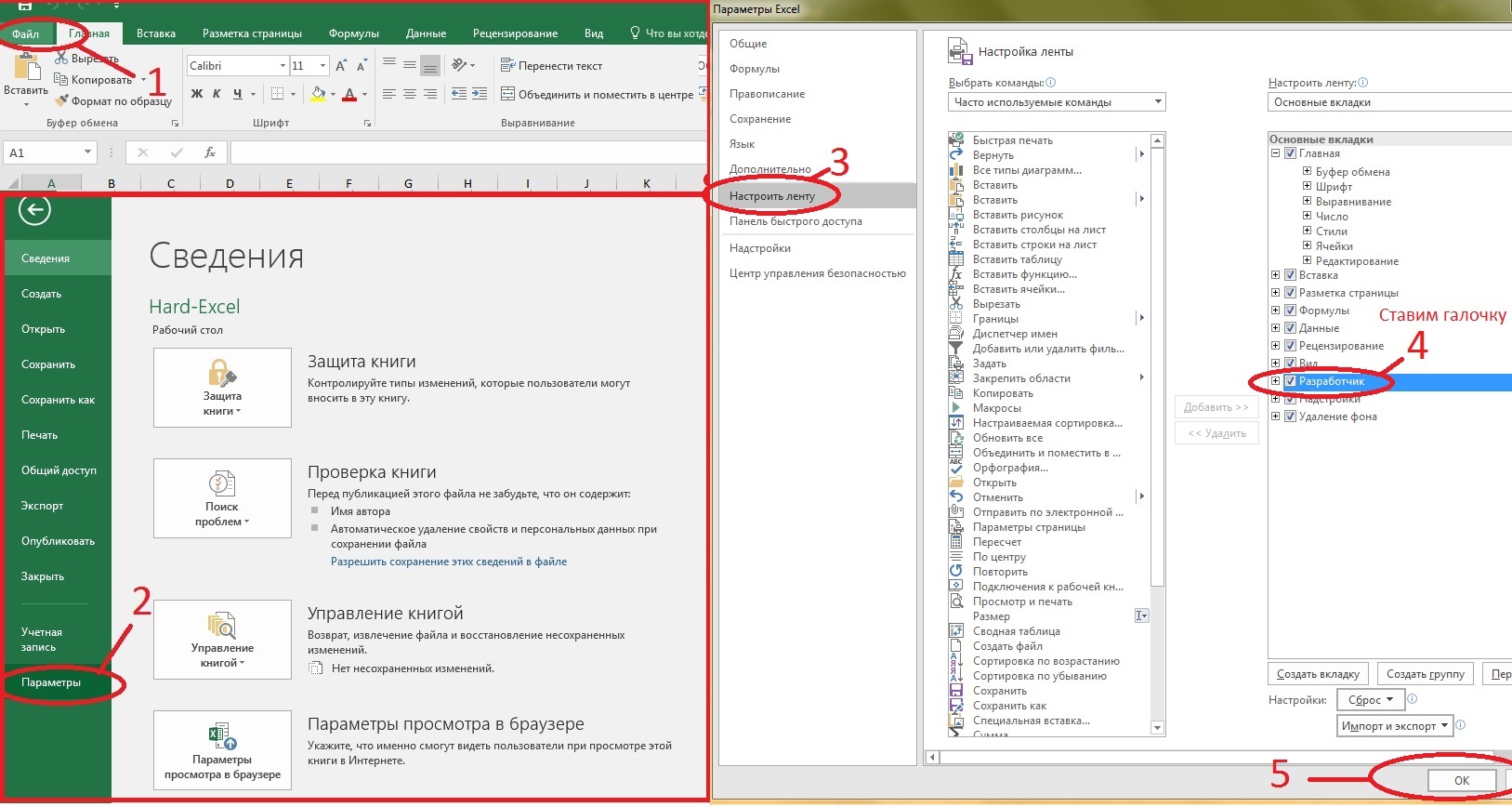Align text right icon in ribbon
Image resolution: width=1512 pixels, height=807 pixels.
click(x=430, y=94)
